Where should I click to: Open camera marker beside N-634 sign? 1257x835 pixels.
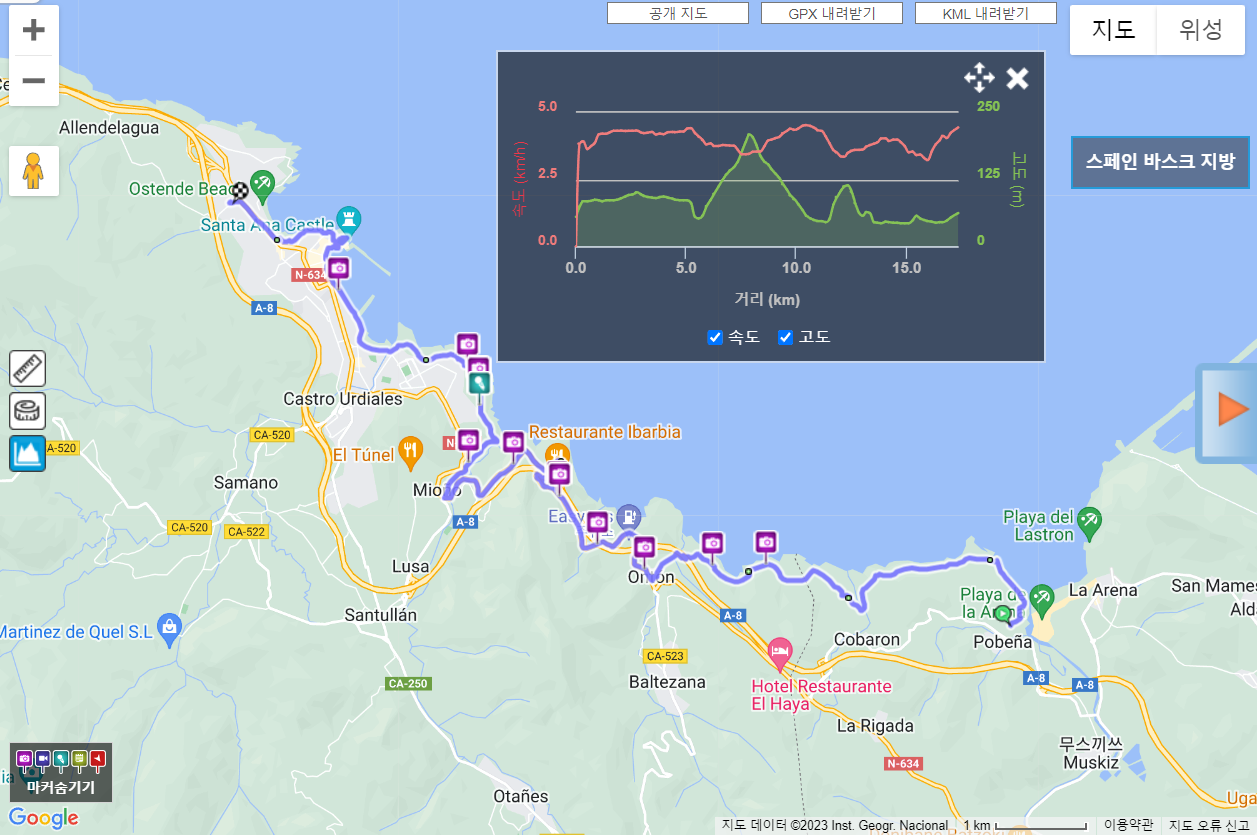(338, 268)
